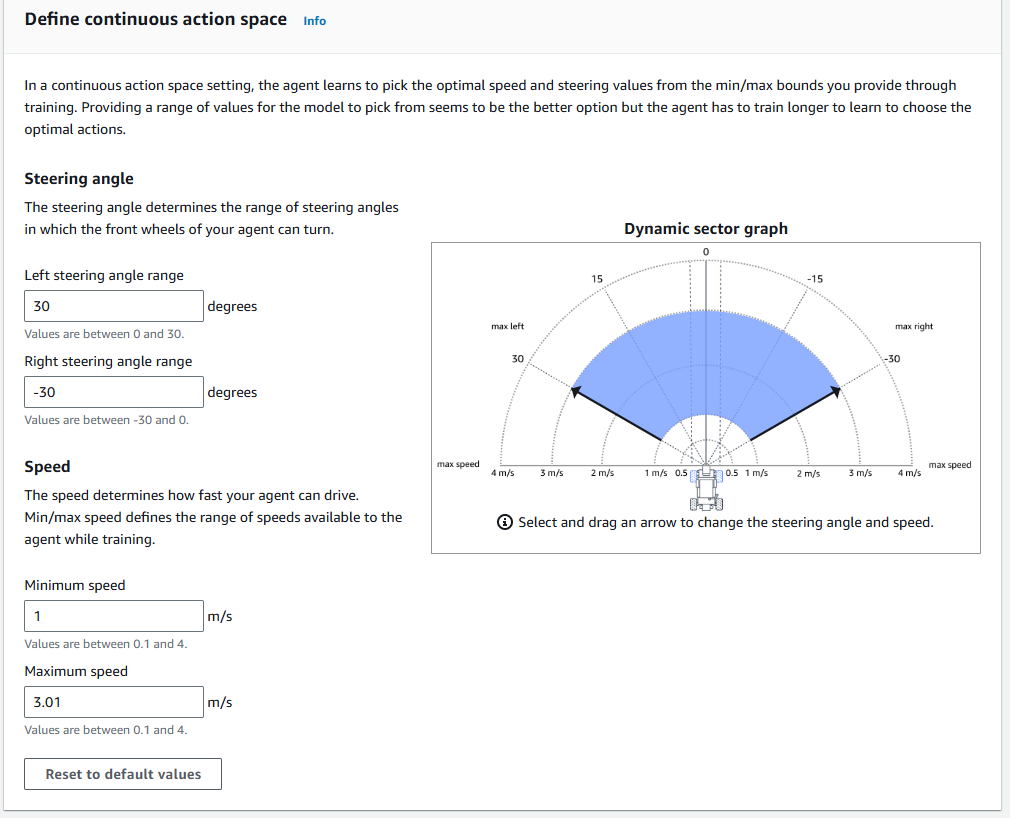1010x818 pixels.
Task: Click the Dynamic sector graph title
Action: coord(706,228)
